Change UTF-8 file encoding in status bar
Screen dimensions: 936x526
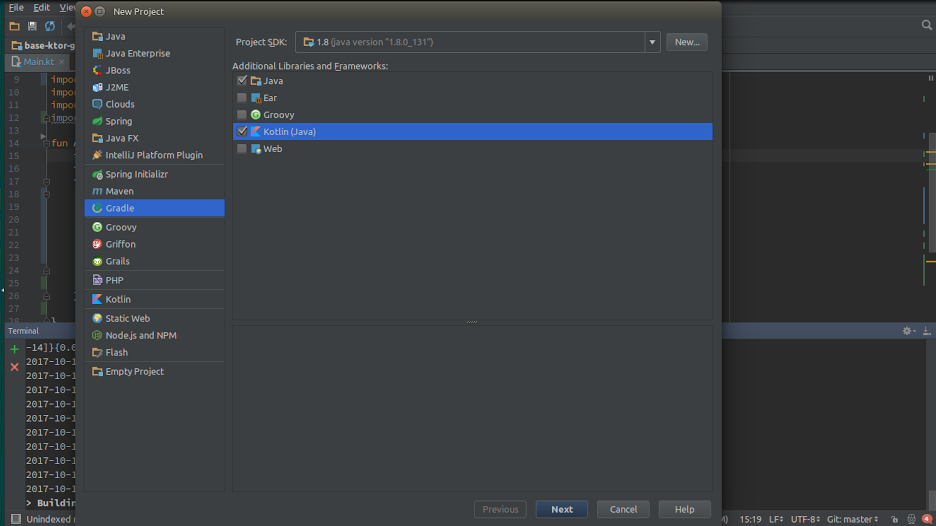[x=805, y=519]
